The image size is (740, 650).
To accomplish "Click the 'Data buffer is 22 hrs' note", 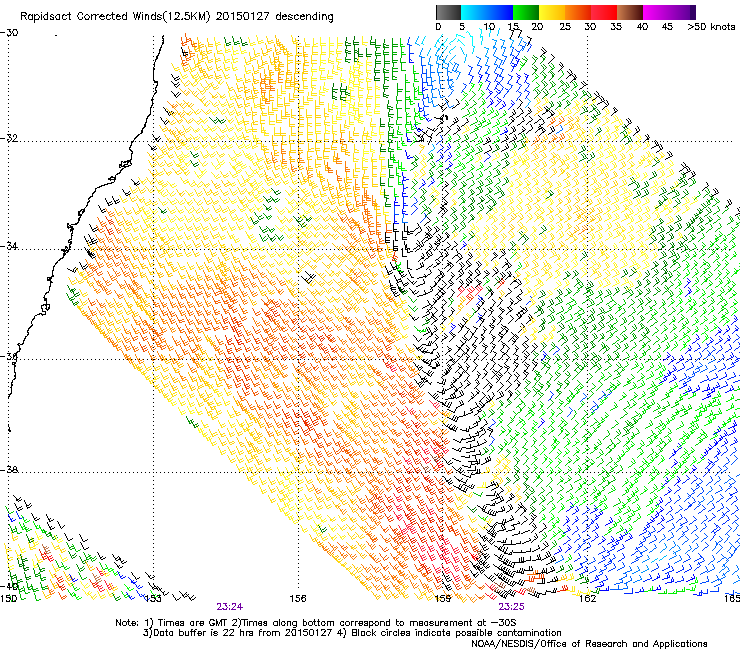I will click(238, 633).
